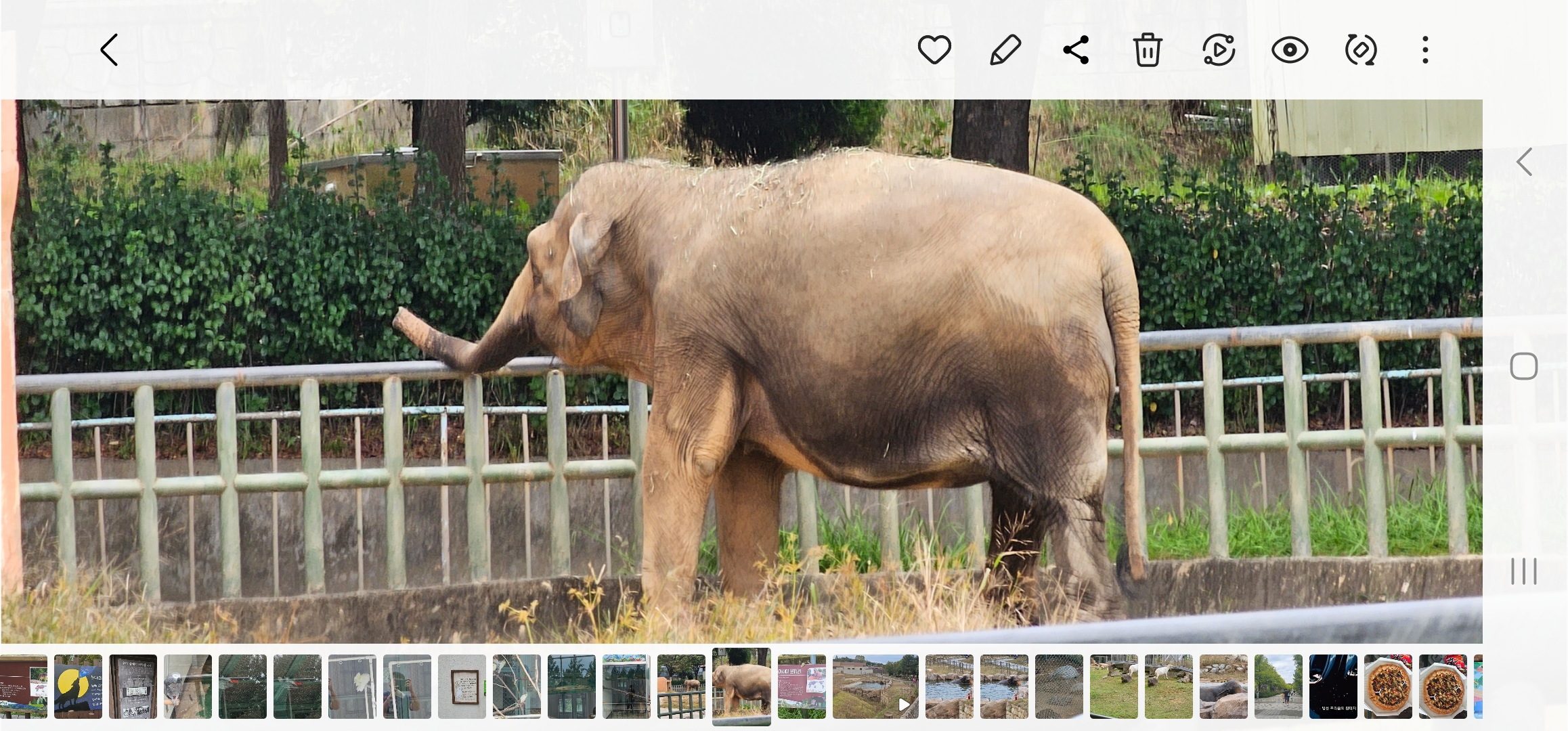The height and width of the screenshot is (731, 1568).
Task: Open the grey parrot thumbnail
Action: [x=188, y=686]
